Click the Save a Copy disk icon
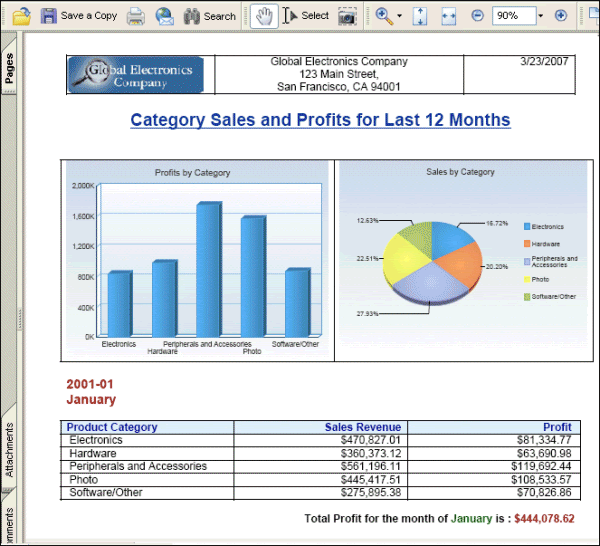Viewport: 600px width, 546px height. (x=49, y=16)
